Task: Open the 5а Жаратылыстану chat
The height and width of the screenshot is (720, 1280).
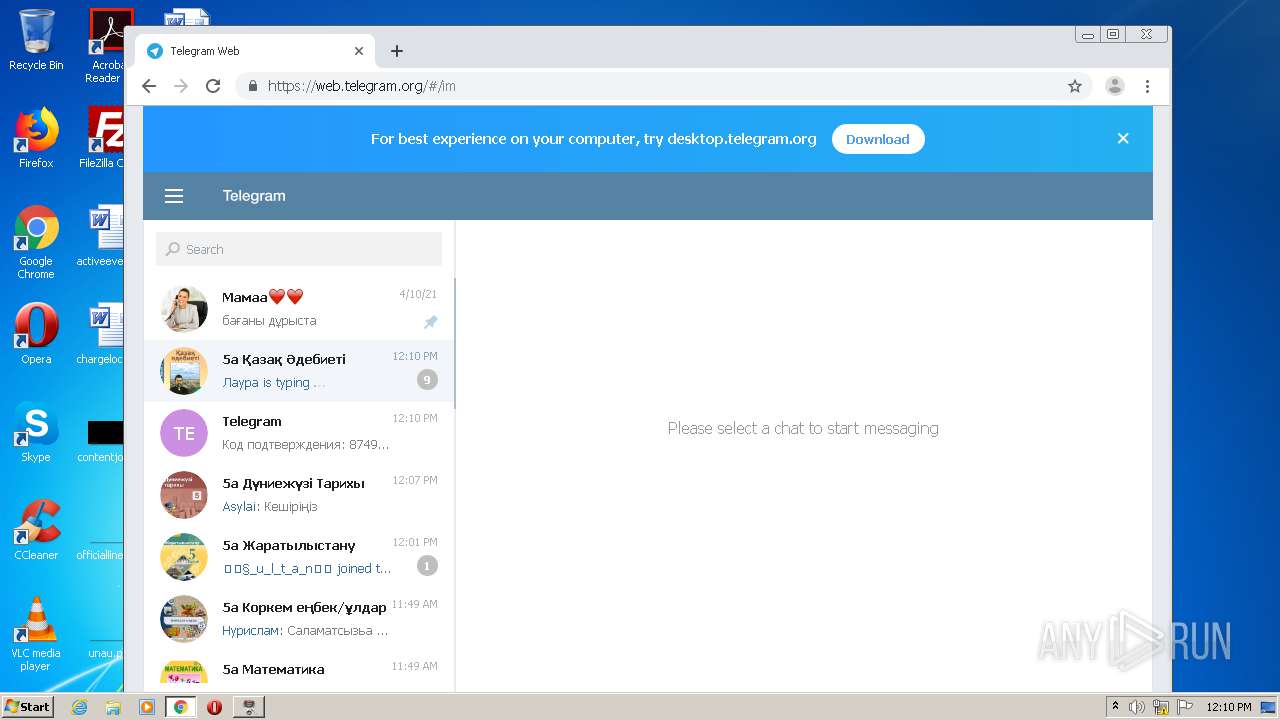Action: point(299,557)
